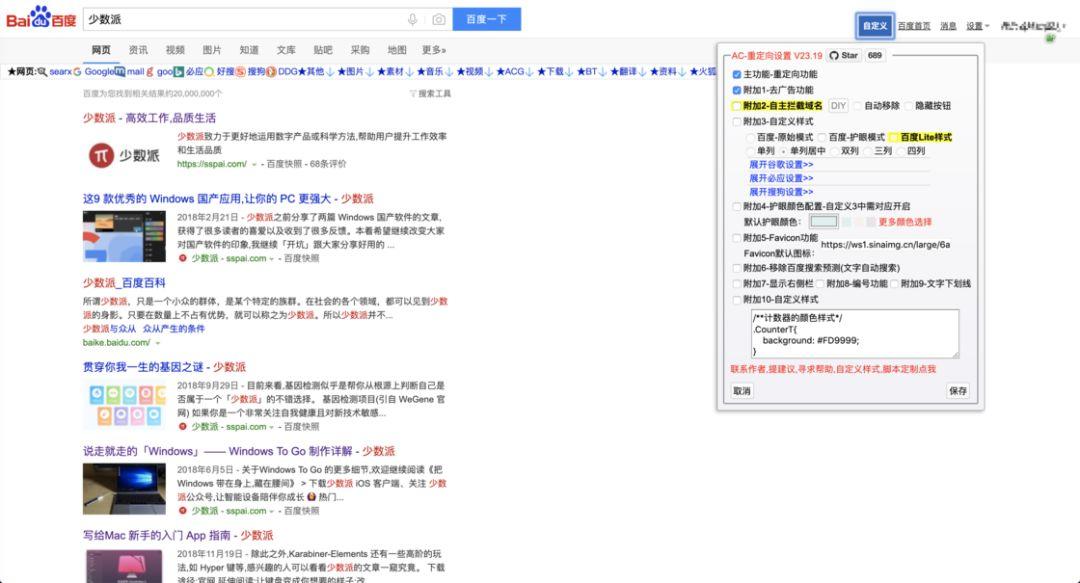Viewport: 1080px width, 583px height.
Task: Open the ★音乐 dropdown in the bookmark bar
Action: pos(435,72)
